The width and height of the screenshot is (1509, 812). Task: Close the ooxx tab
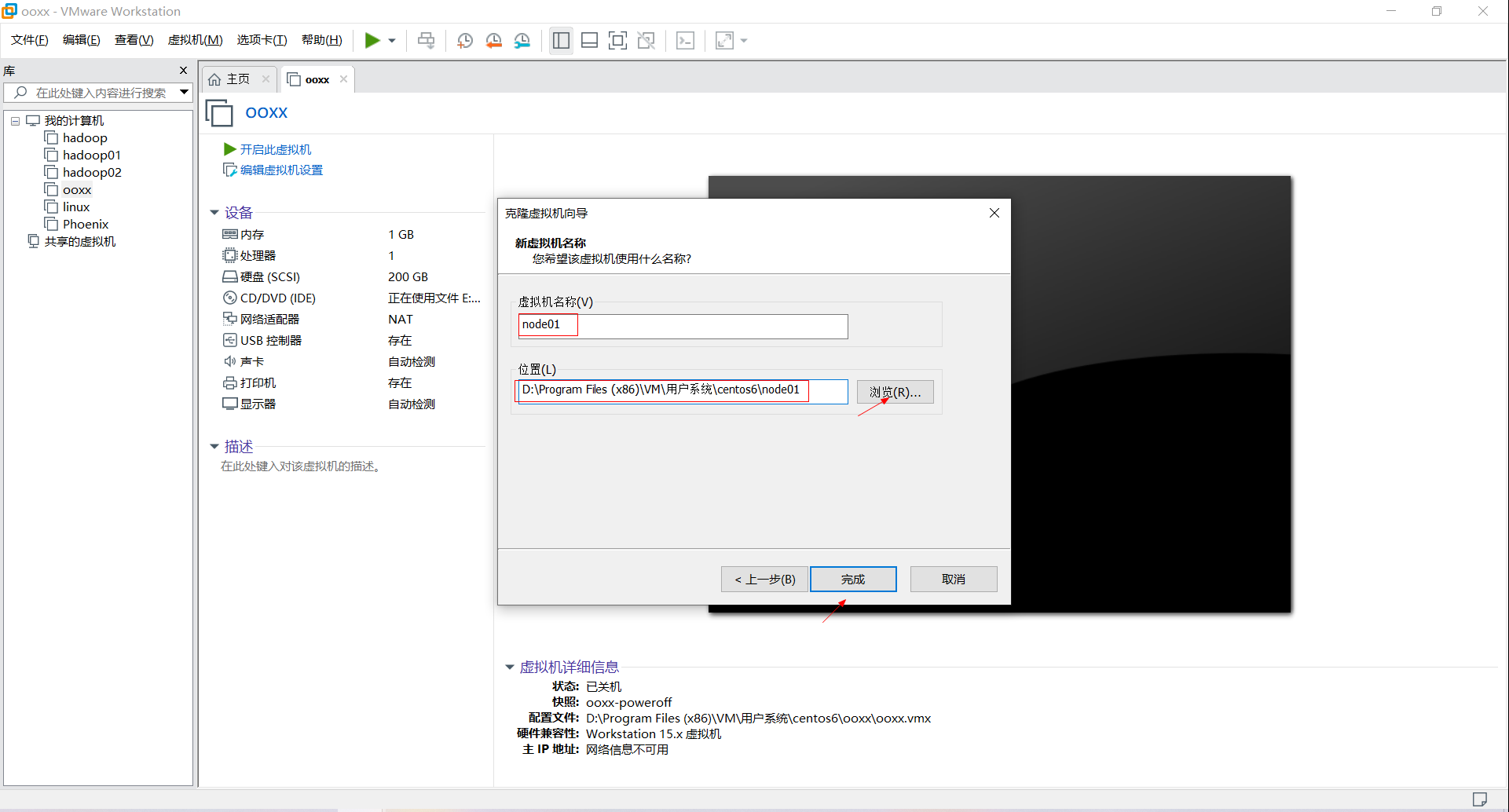coord(343,79)
